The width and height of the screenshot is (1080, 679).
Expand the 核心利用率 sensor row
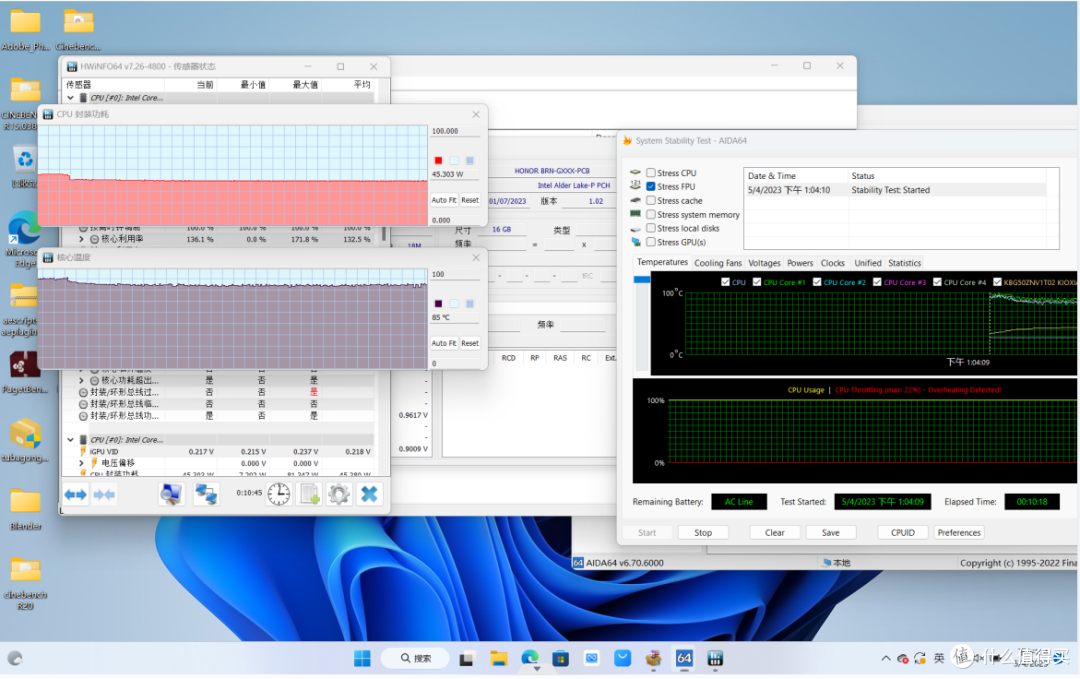82,239
